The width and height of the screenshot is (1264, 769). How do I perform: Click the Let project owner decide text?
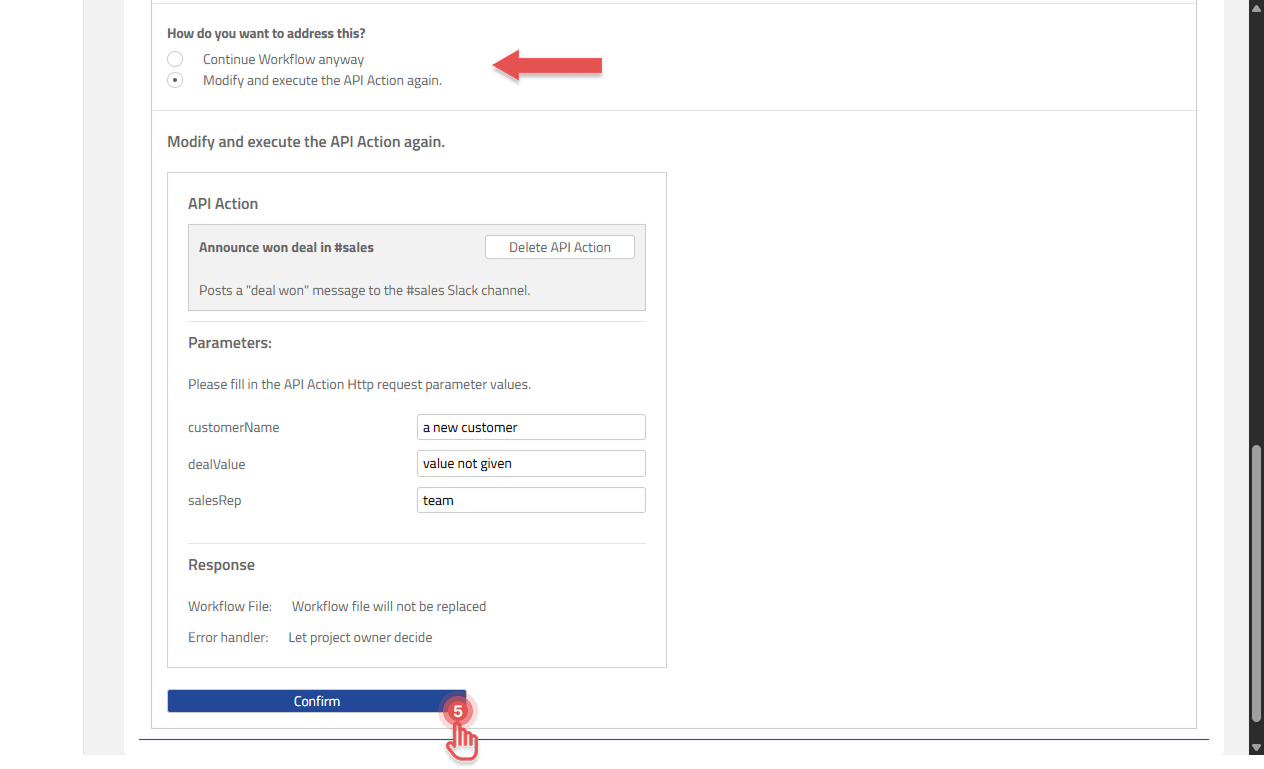tap(360, 637)
